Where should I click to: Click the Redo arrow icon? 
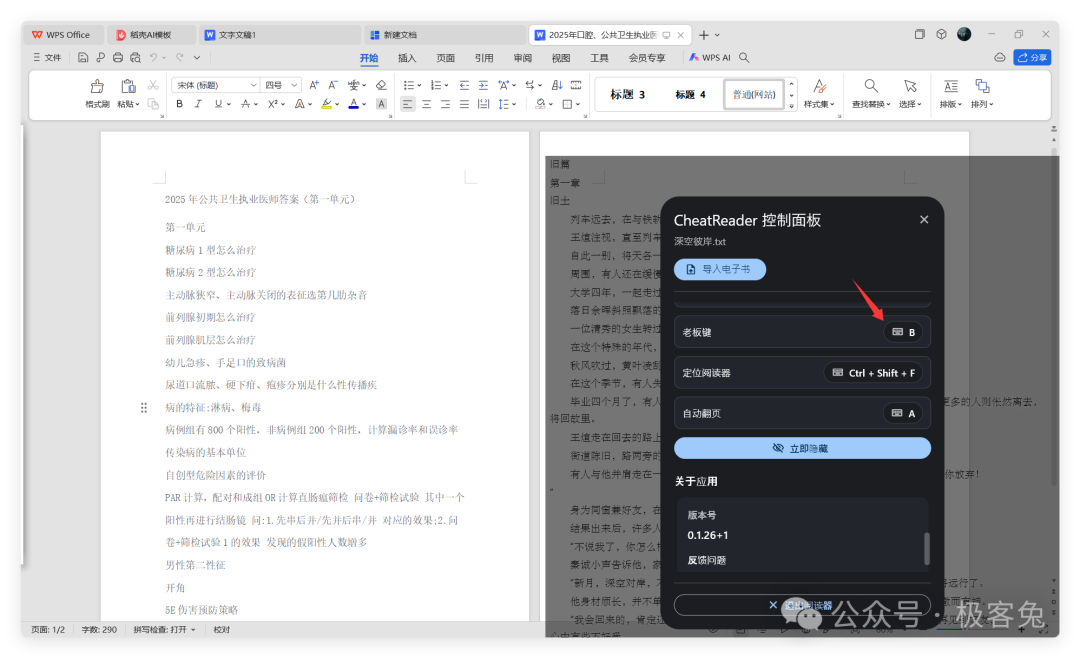point(179,58)
